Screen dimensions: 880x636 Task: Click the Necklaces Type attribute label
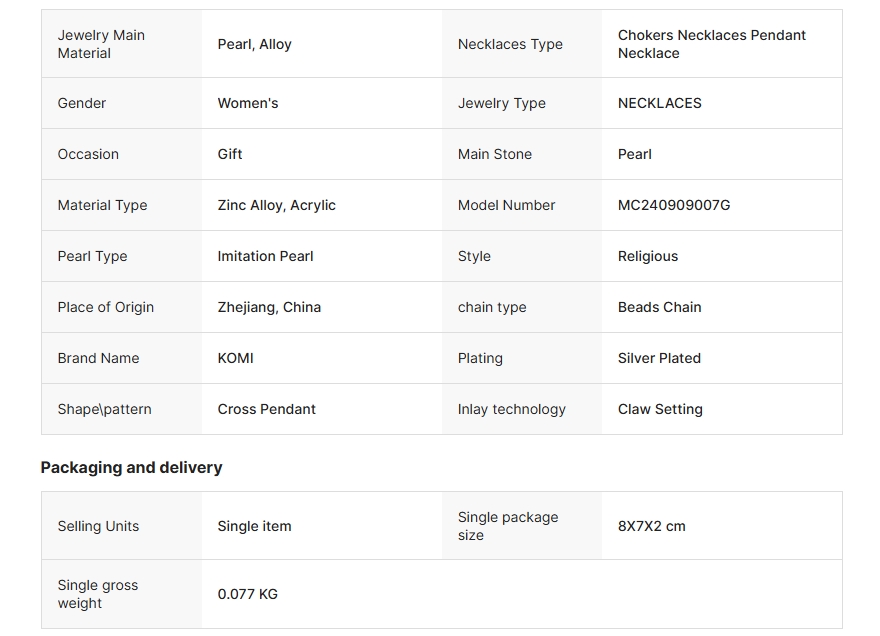pos(510,44)
